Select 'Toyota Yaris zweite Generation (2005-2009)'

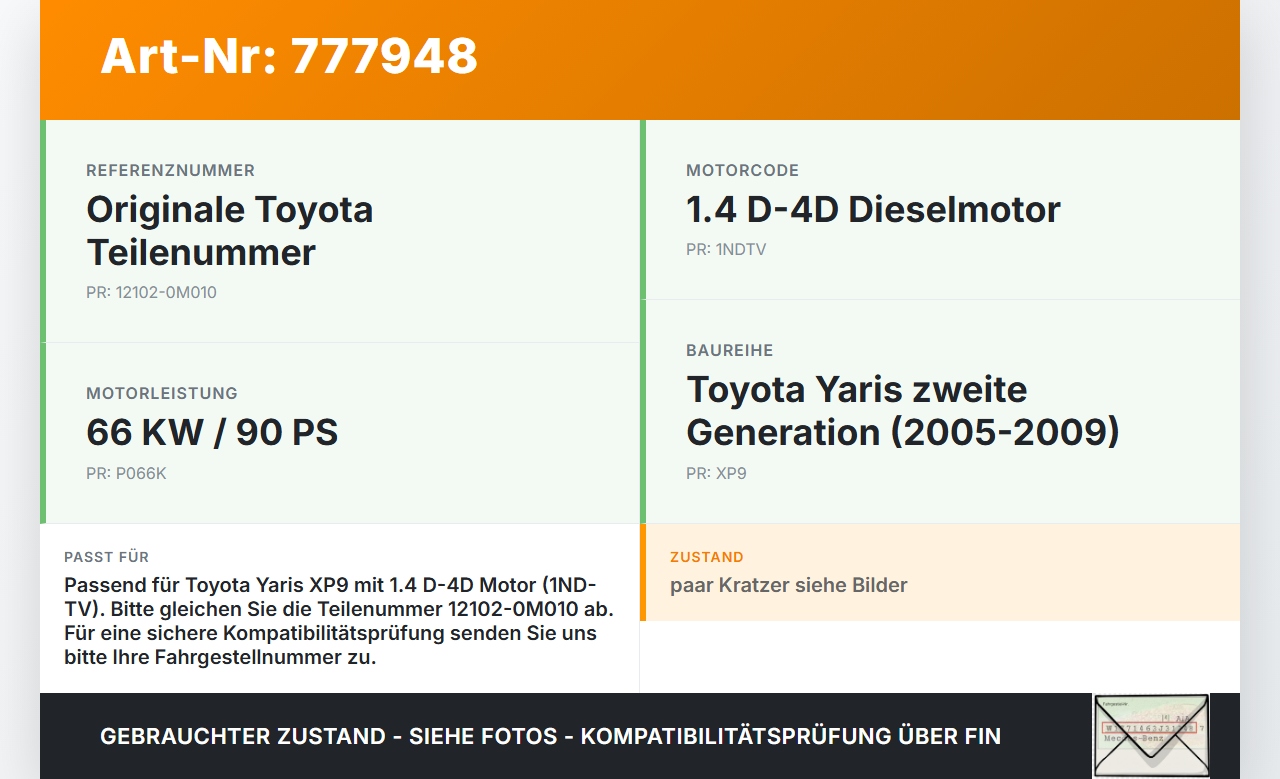pyautogui.click(x=903, y=411)
